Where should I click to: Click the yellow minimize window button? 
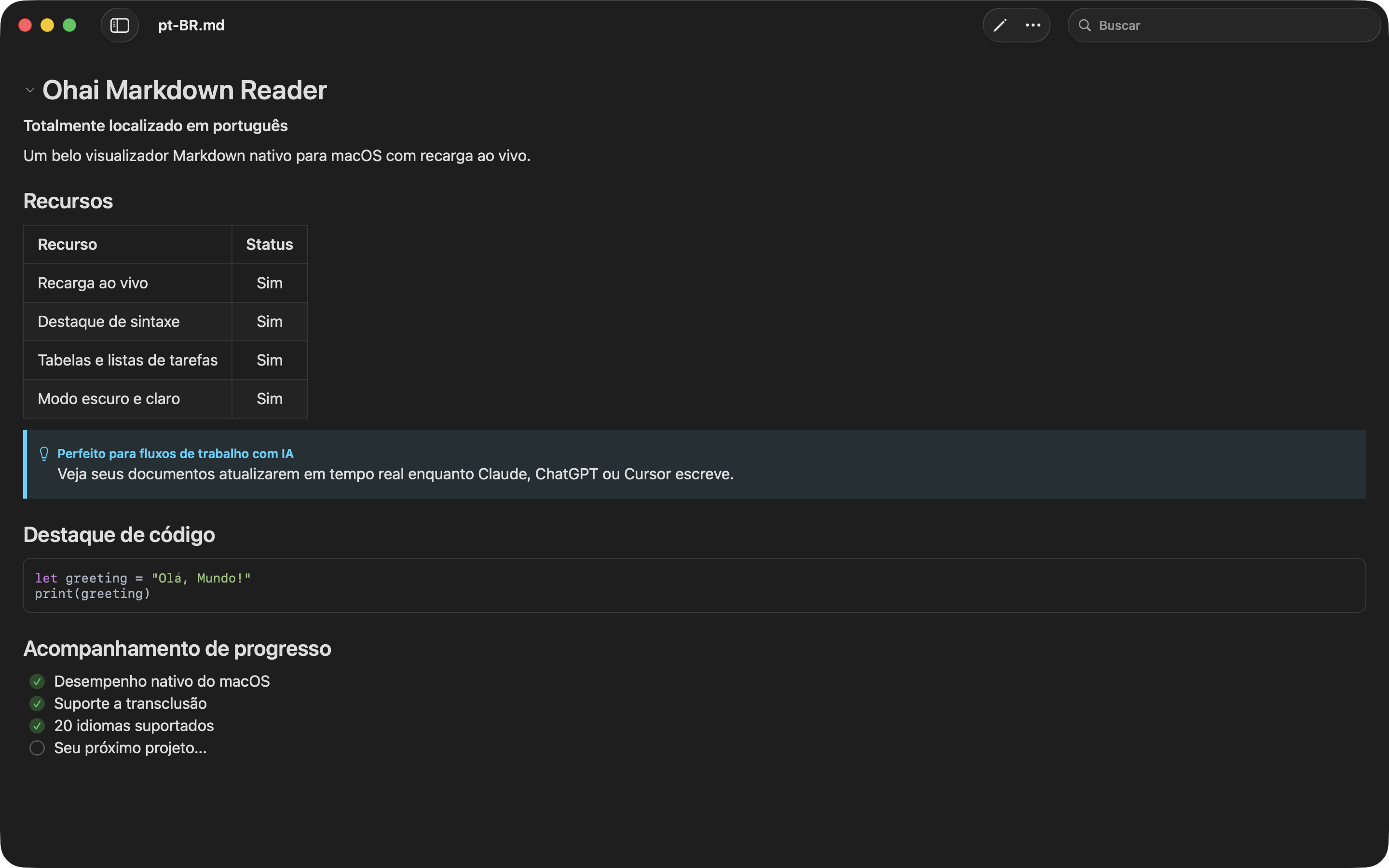47,25
